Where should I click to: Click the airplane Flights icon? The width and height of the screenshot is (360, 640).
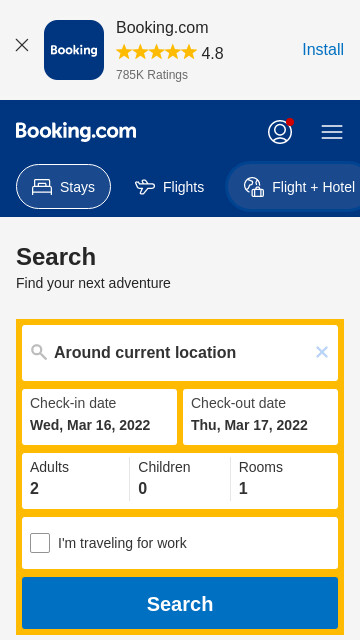tap(145, 187)
